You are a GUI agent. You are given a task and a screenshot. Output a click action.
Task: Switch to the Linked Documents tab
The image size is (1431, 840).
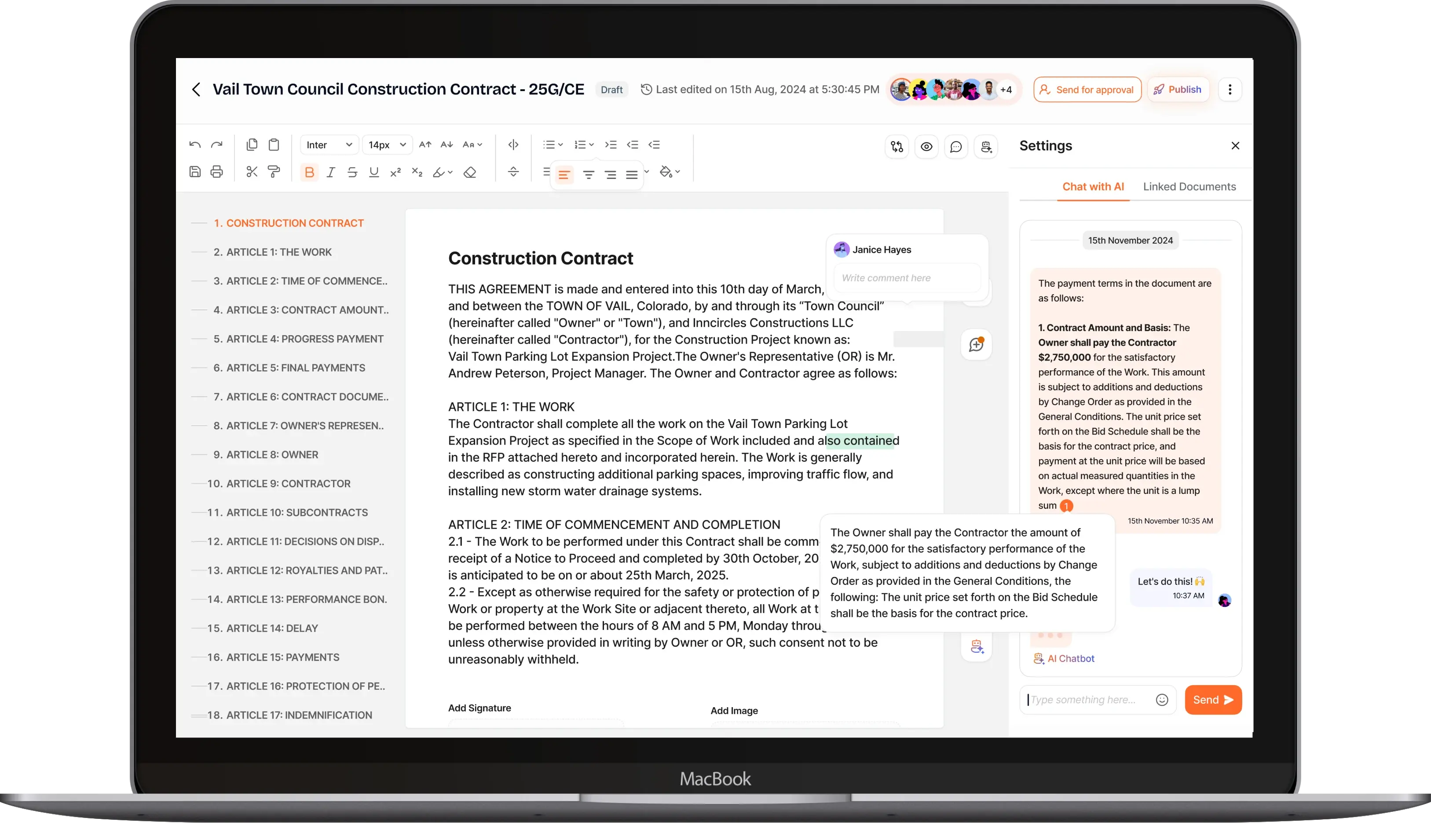click(x=1189, y=187)
